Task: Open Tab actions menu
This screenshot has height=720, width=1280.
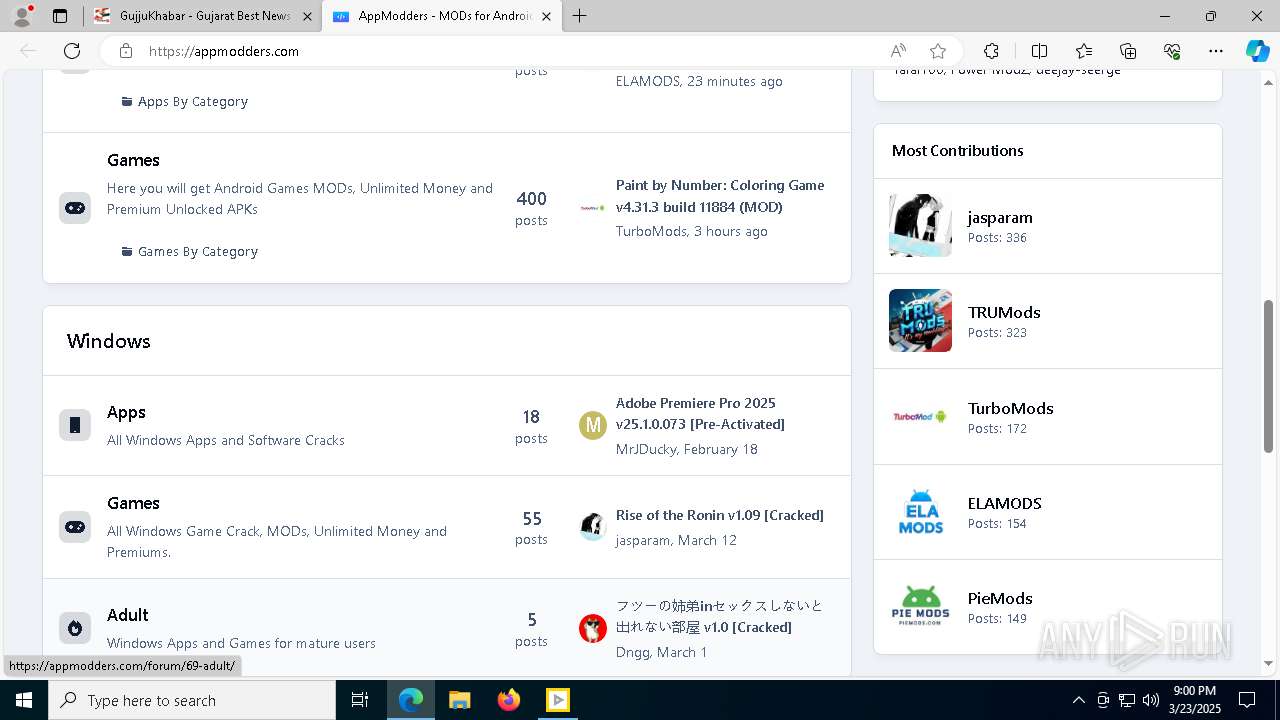Action: pos(60,16)
